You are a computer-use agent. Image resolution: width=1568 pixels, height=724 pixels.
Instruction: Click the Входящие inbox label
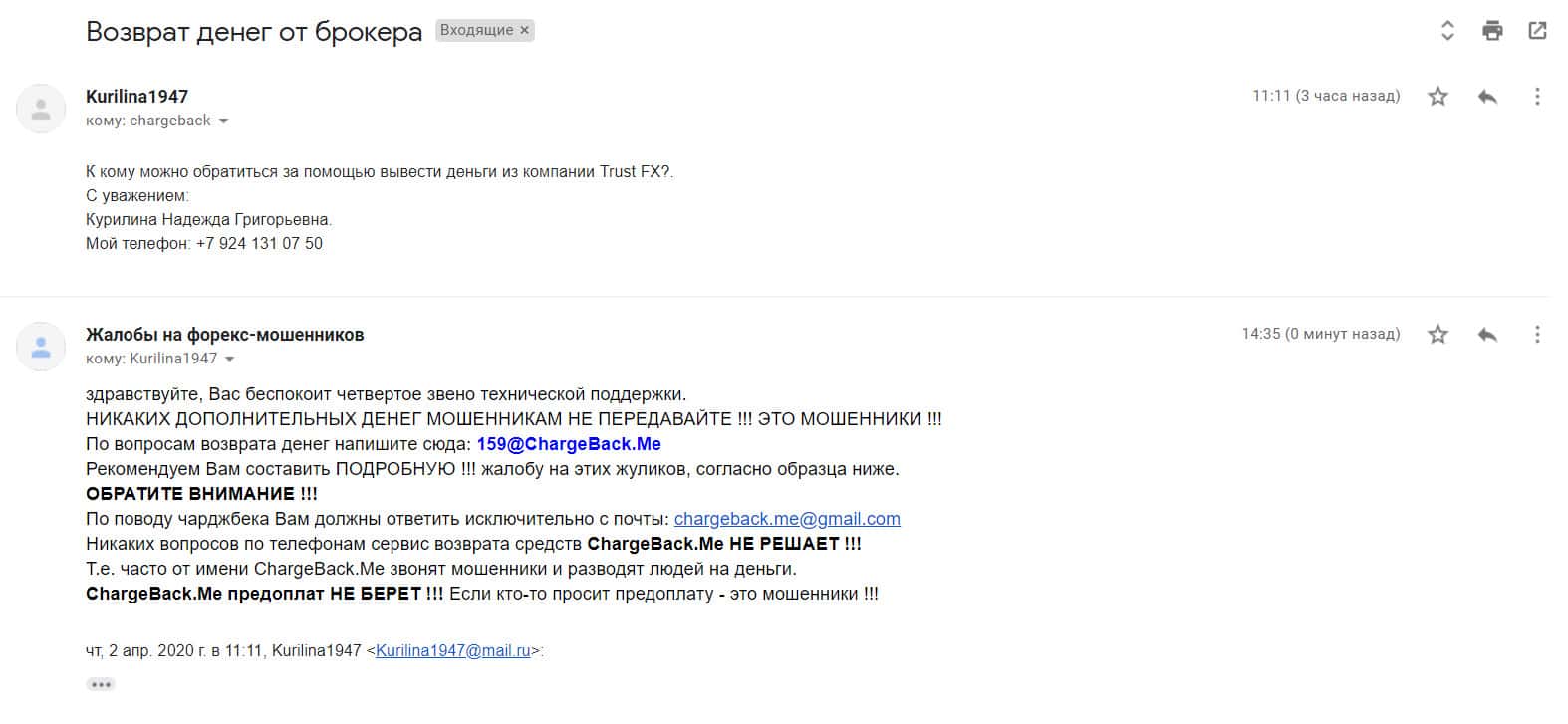476,30
